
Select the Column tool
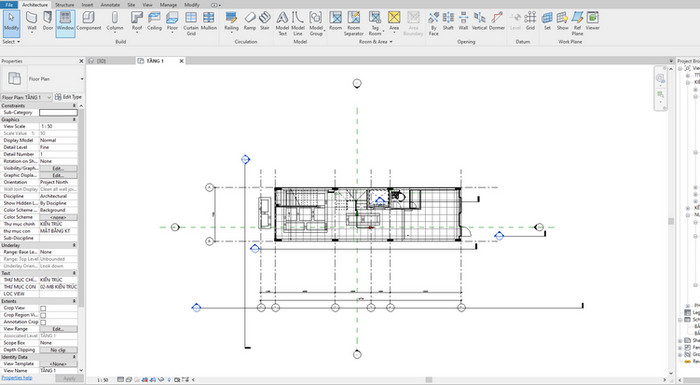click(x=115, y=22)
